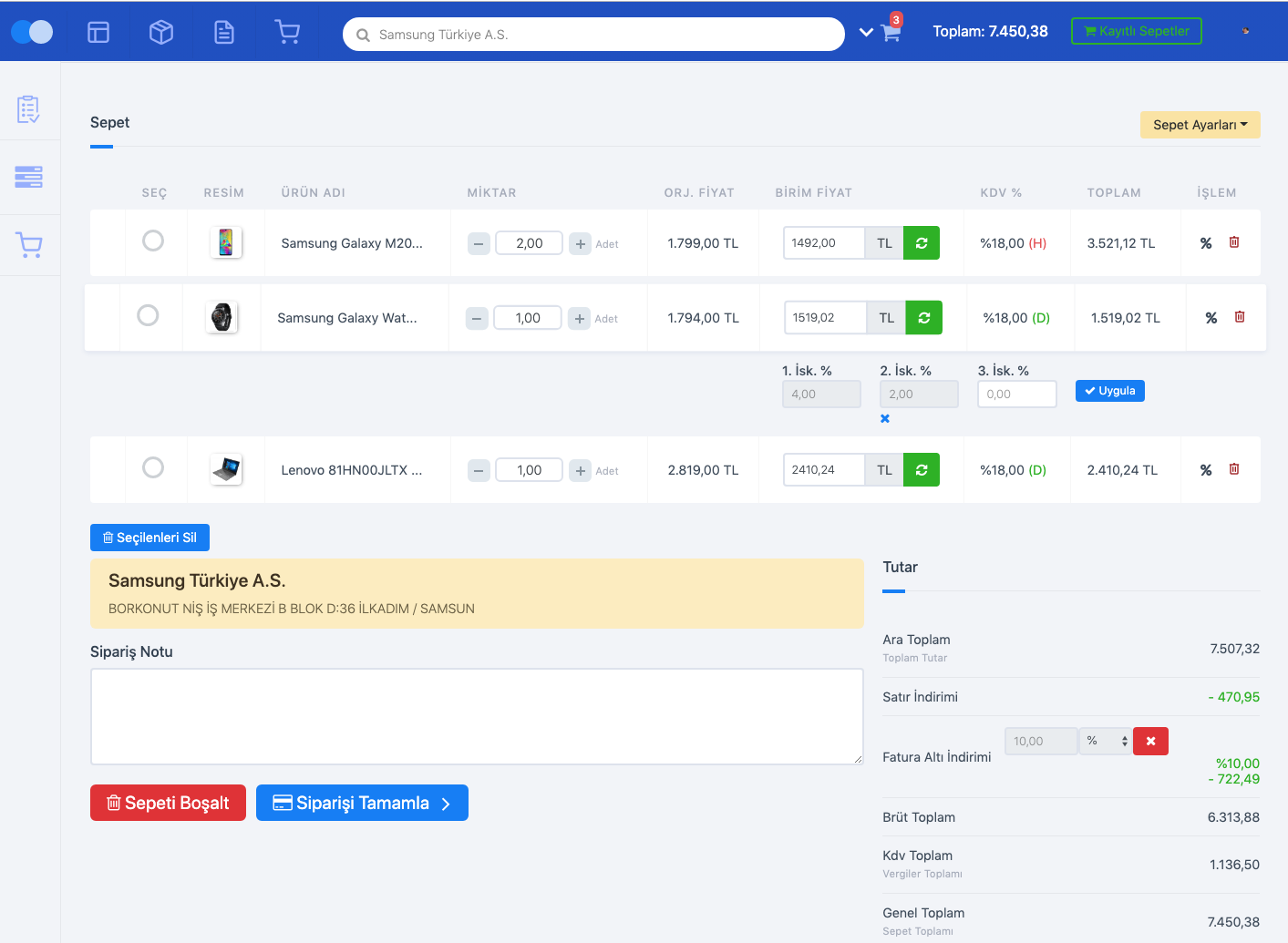Open the cart sidebar icon
1288x943 pixels.
29,244
